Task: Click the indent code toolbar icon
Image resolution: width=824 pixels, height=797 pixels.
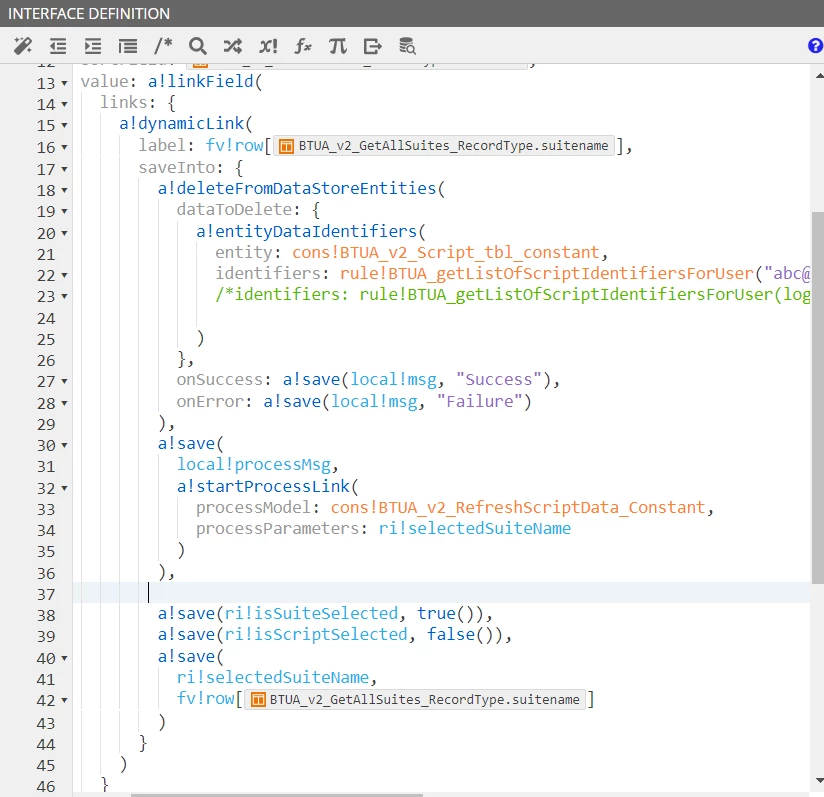Action: click(93, 46)
